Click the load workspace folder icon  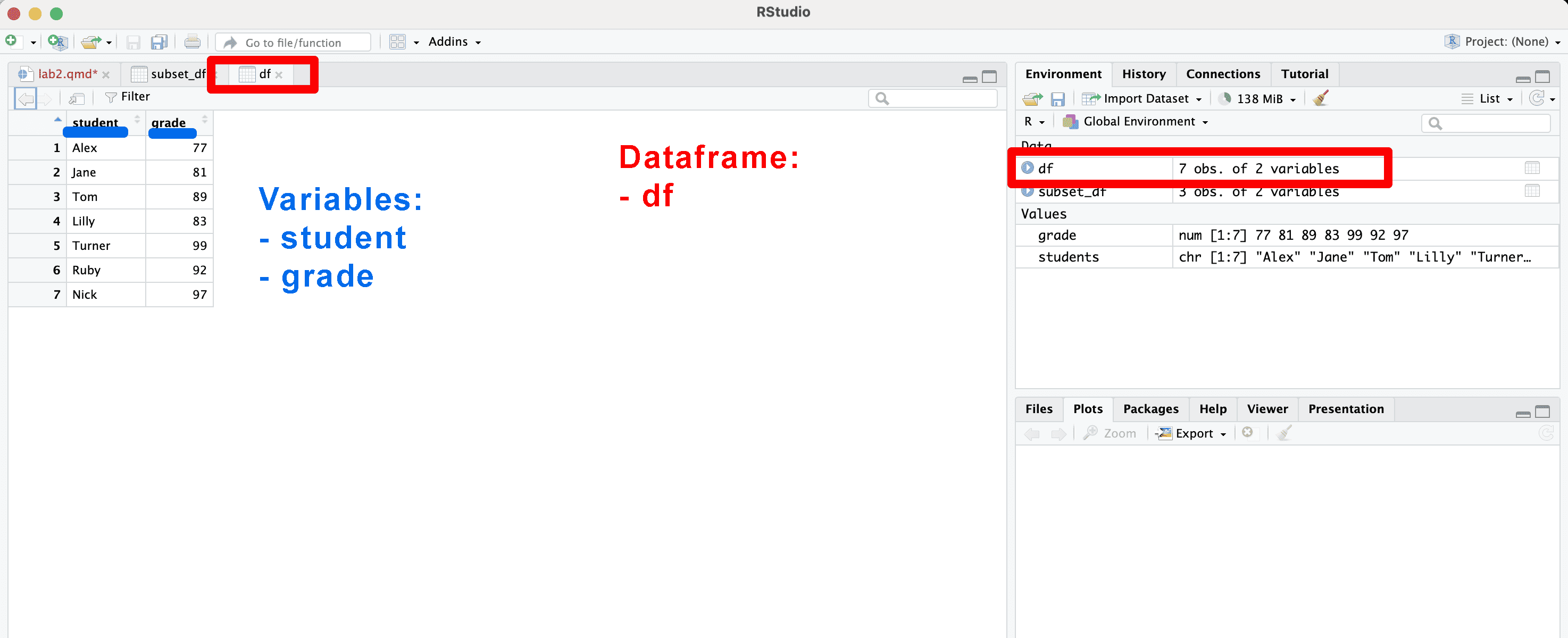point(1032,98)
